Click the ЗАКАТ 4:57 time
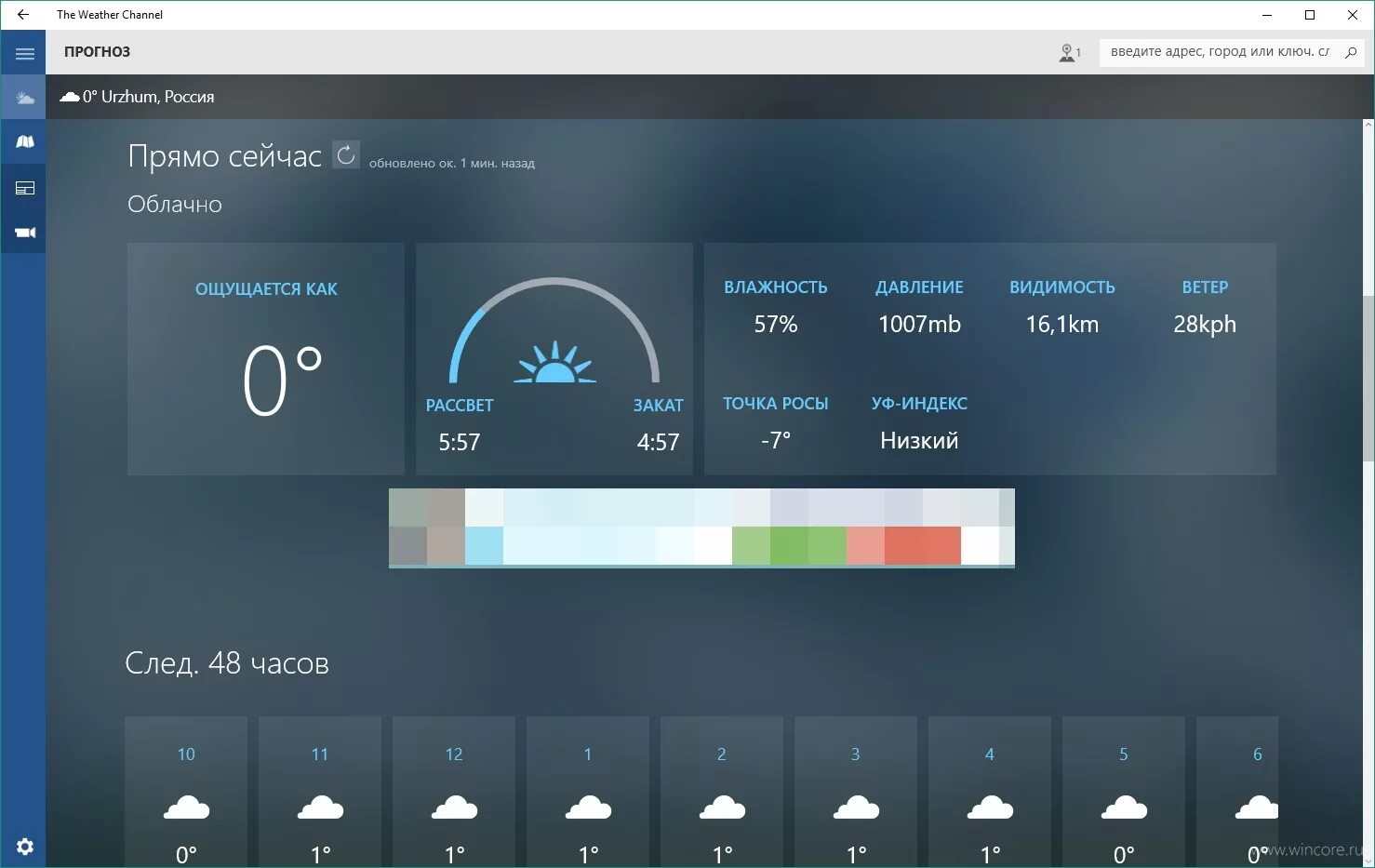Viewport: 1375px width, 868px height. [658, 442]
